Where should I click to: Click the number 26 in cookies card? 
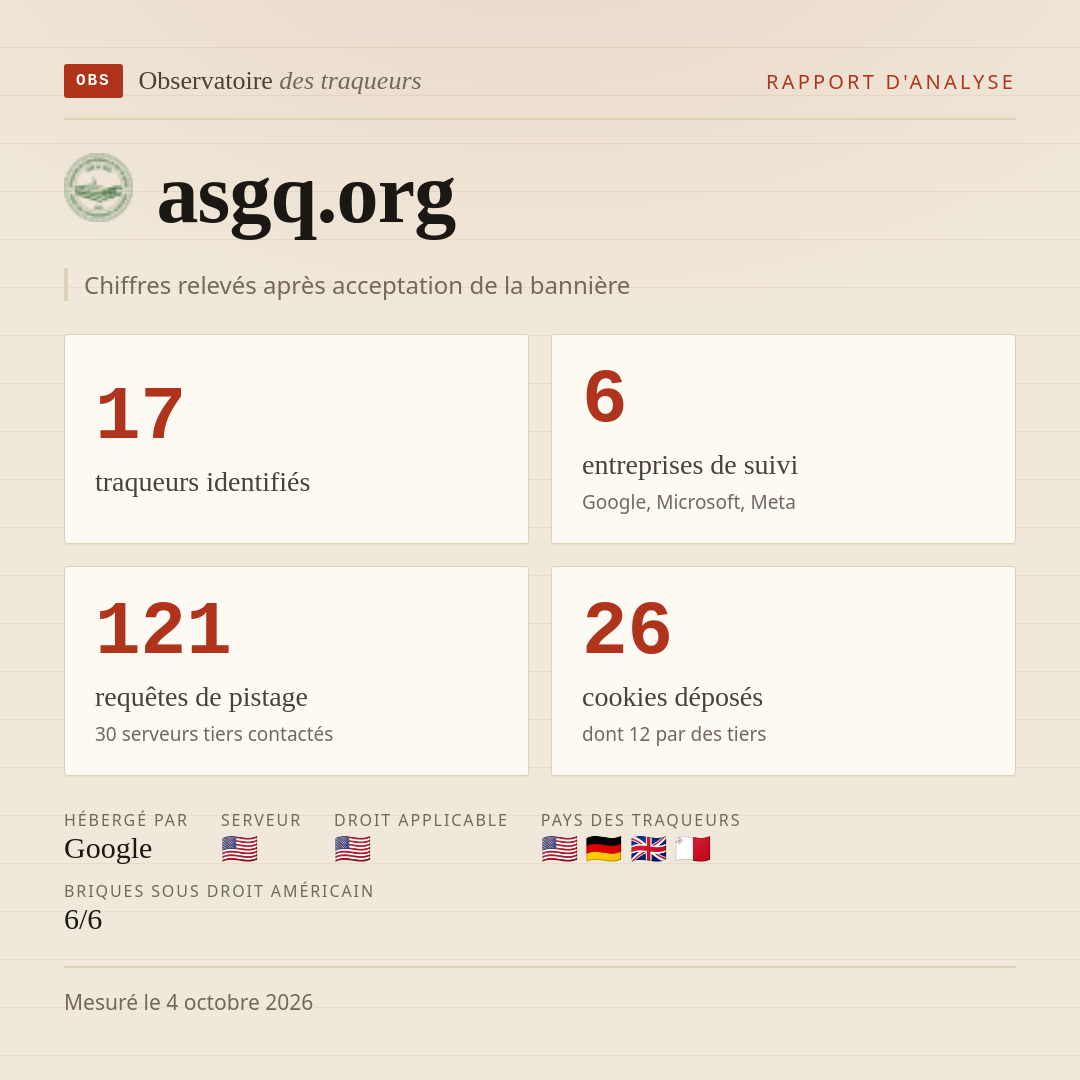(x=627, y=629)
